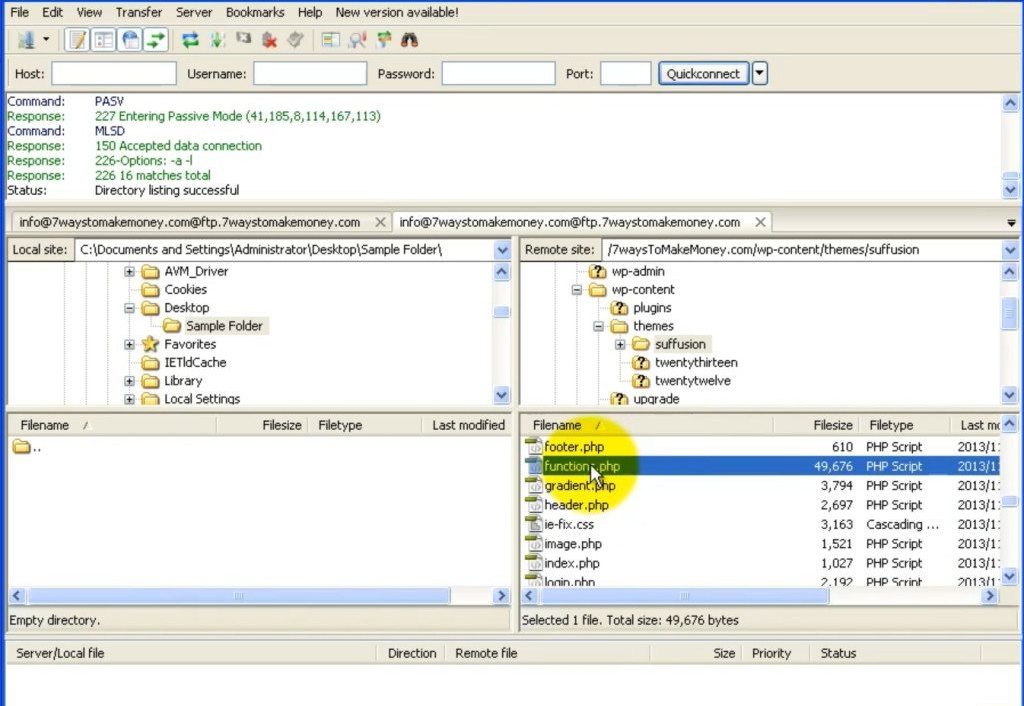Click in the Host input field
Viewport: 1024px width, 706px height.
click(x=114, y=73)
